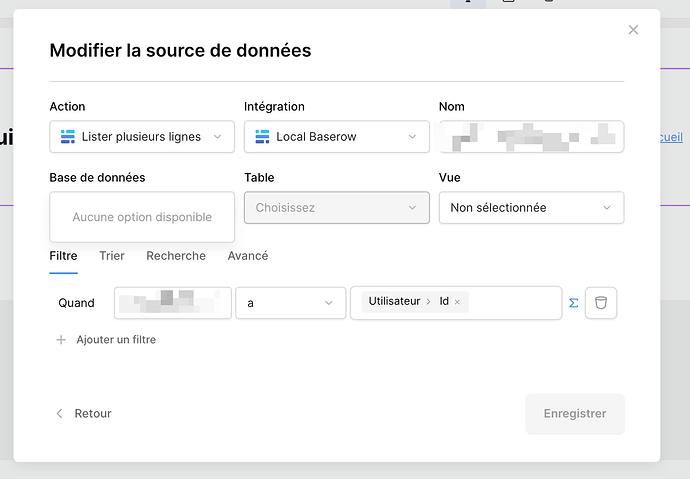Open the Action dropdown Lister plusieurs lignes
The height and width of the screenshot is (479, 690).
(142, 137)
